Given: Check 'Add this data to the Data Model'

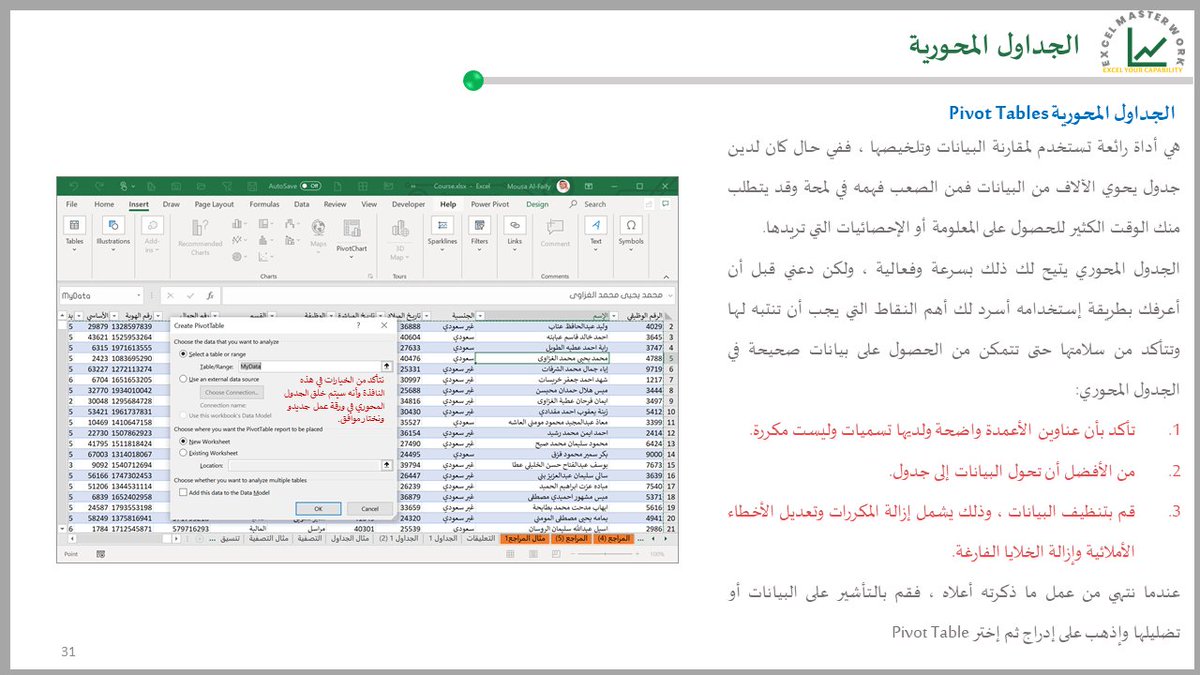Looking at the screenshot, I should click(183, 492).
